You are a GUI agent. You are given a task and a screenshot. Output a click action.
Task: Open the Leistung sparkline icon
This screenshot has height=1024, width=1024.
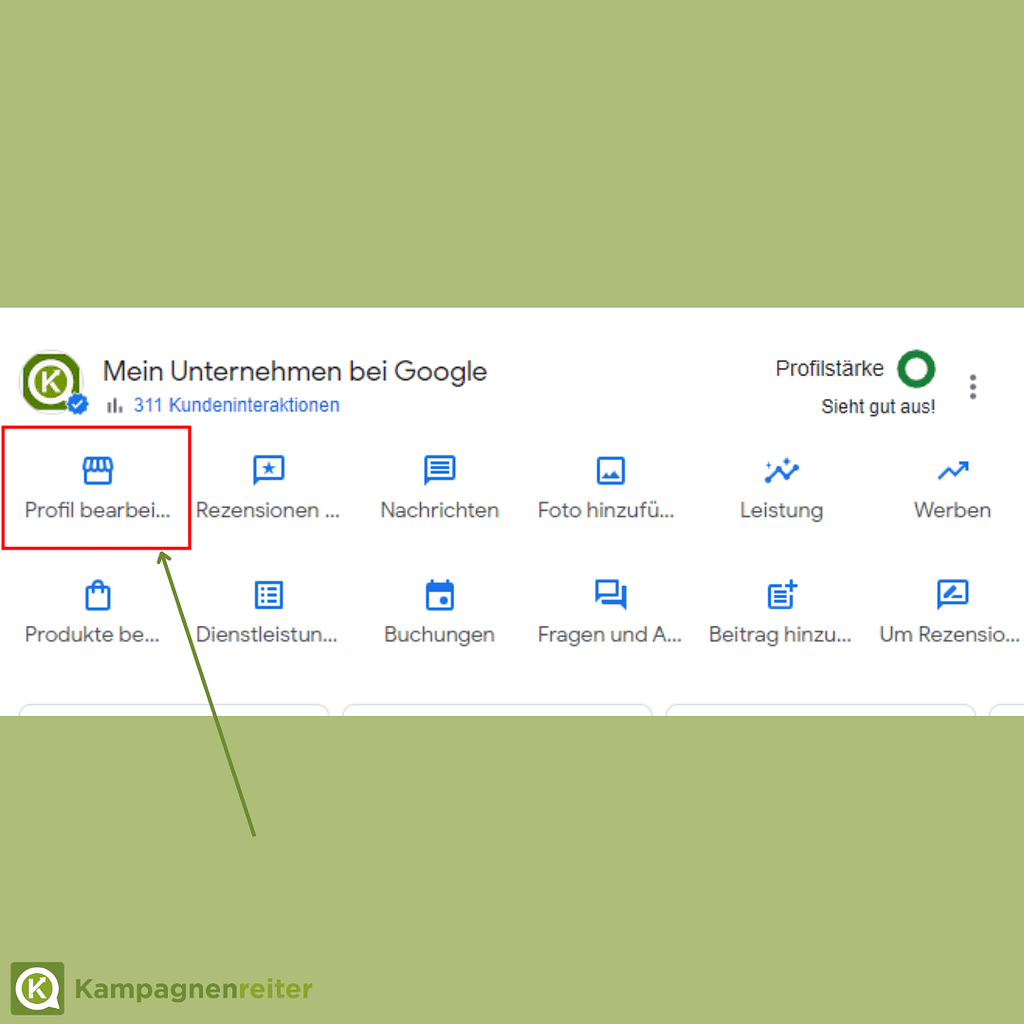[x=782, y=470]
